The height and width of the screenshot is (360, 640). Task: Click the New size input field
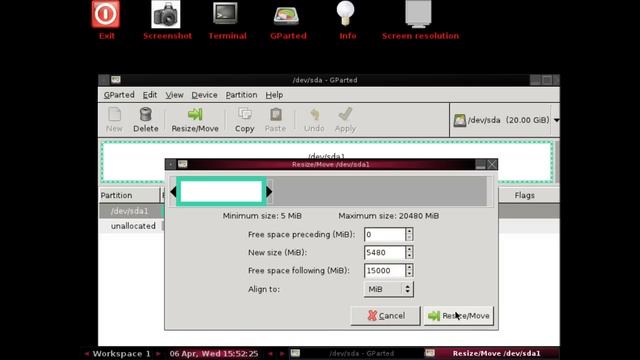[384, 252]
